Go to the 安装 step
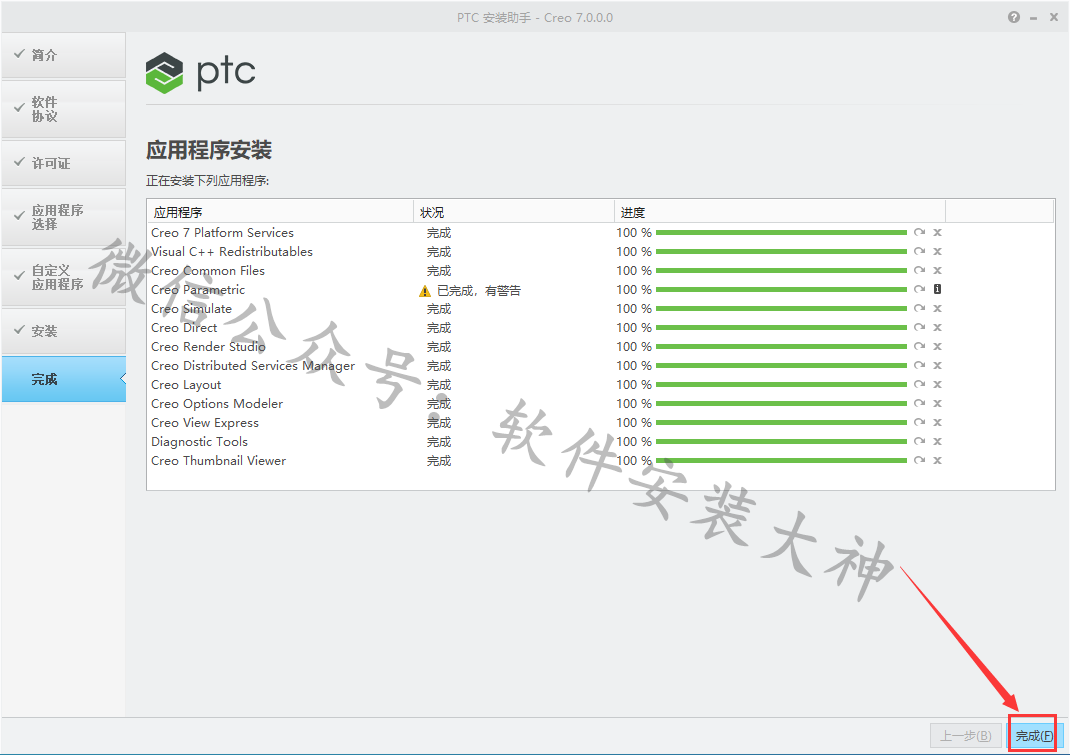 click(x=63, y=331)
